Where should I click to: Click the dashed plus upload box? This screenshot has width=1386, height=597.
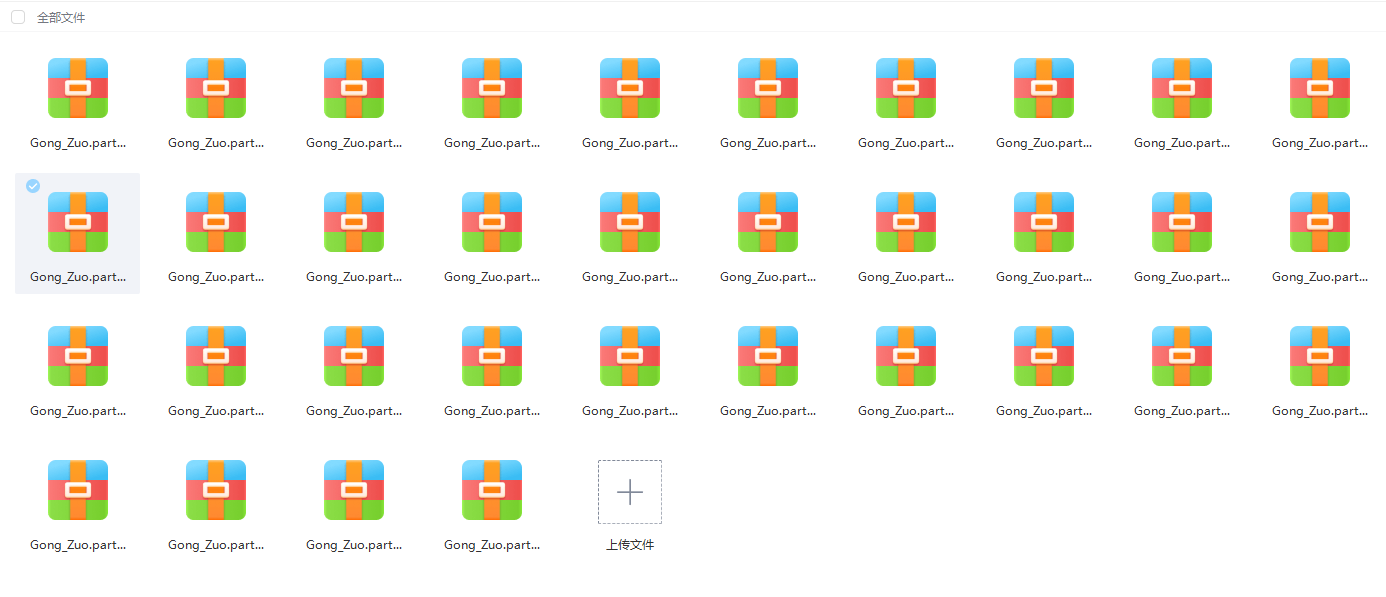[x=629, y=492]
